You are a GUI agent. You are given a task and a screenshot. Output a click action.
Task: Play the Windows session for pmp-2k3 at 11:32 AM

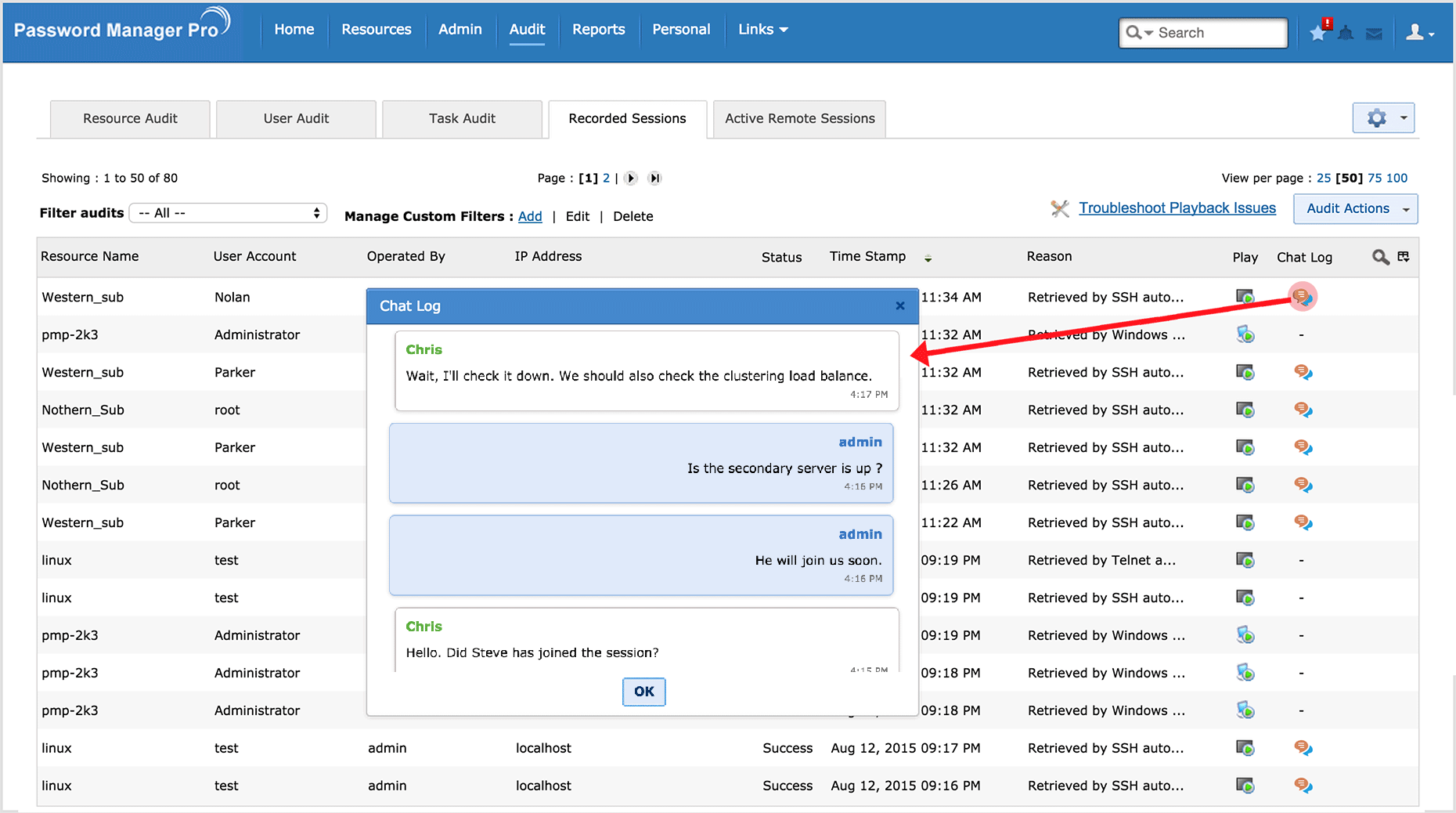coord(1245,334)
